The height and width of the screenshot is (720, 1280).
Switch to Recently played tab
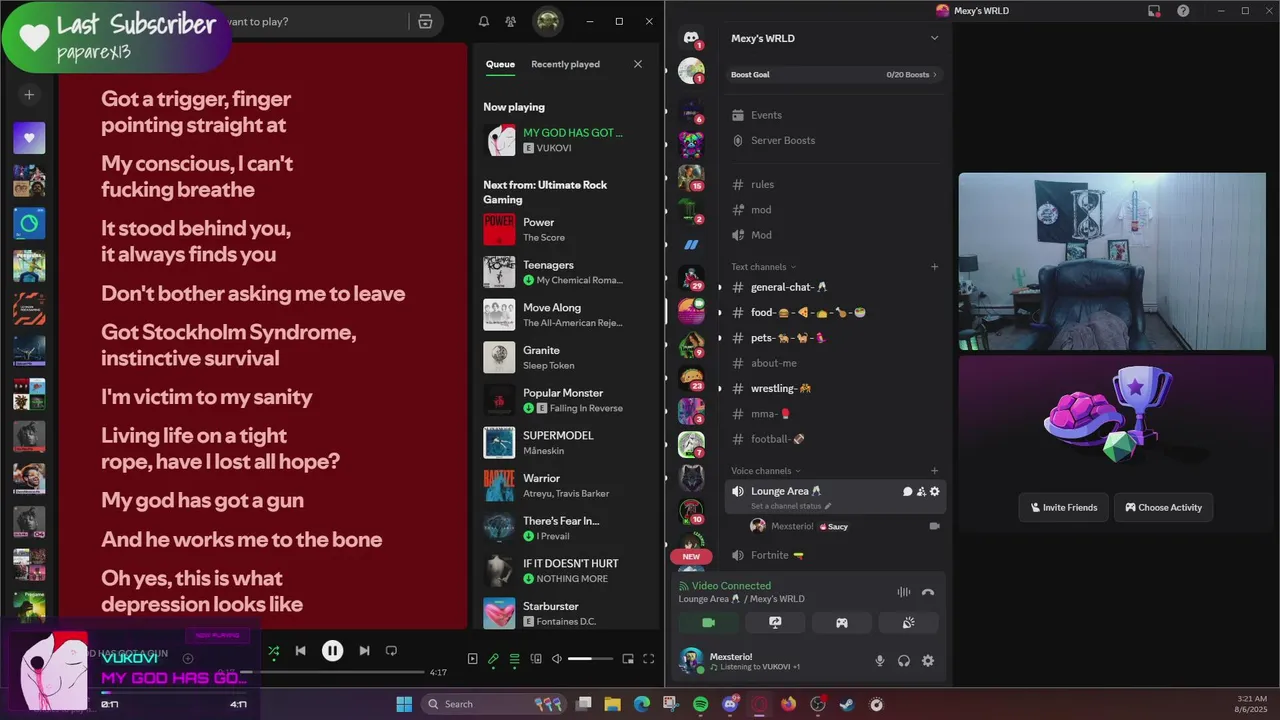point(565,64)
